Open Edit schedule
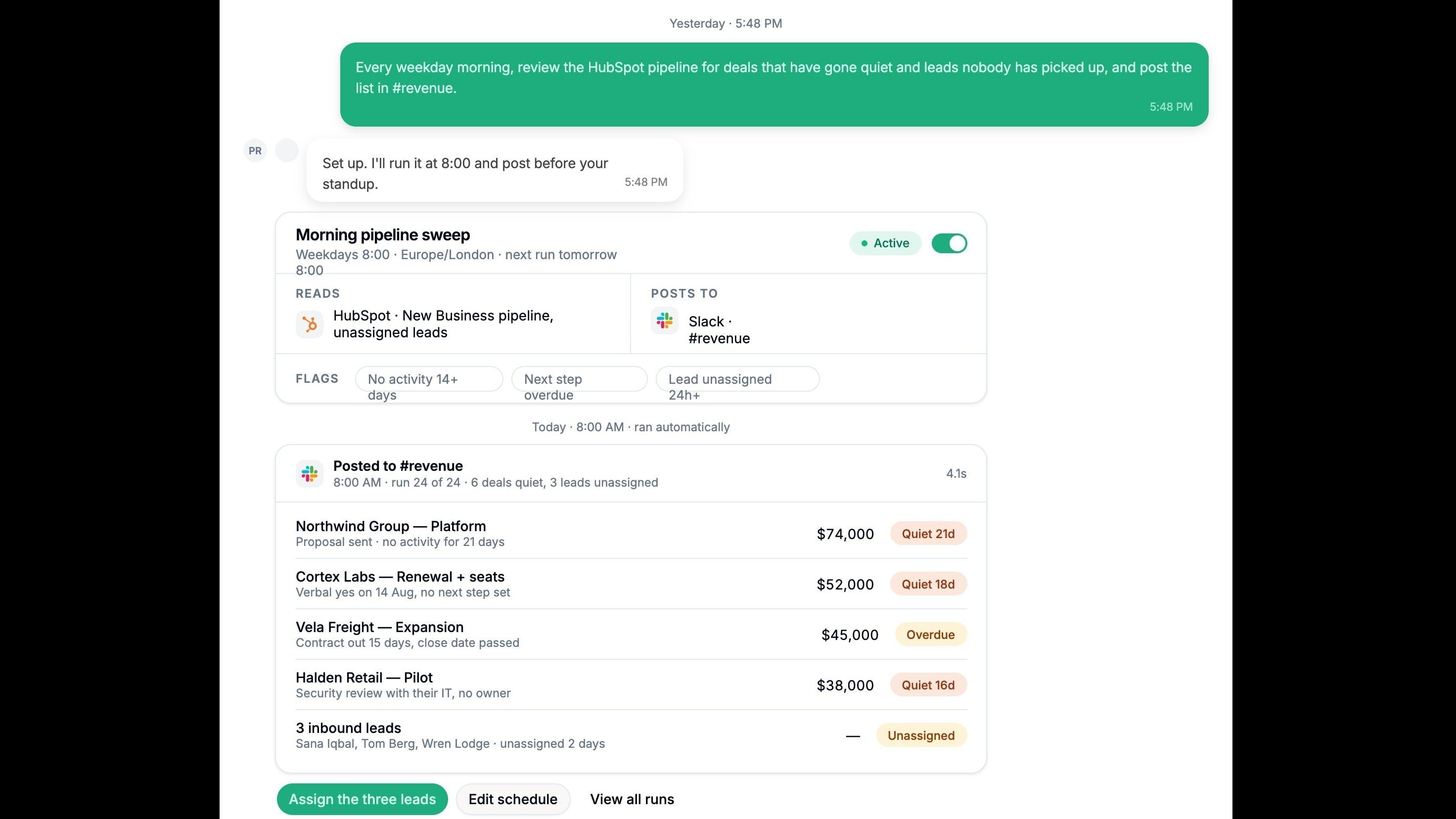The image size is (1456, 819). [513, 799]
